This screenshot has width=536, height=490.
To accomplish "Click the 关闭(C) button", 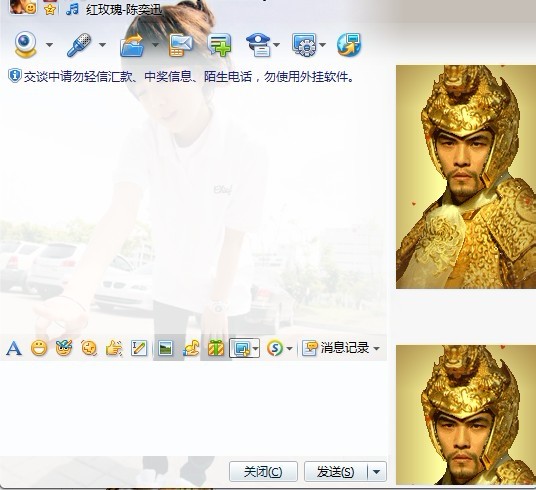I will [263, 472].
